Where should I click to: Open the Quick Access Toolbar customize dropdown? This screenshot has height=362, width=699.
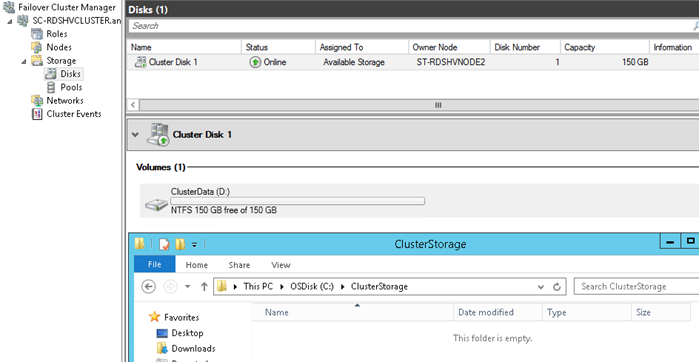point(194,244)
